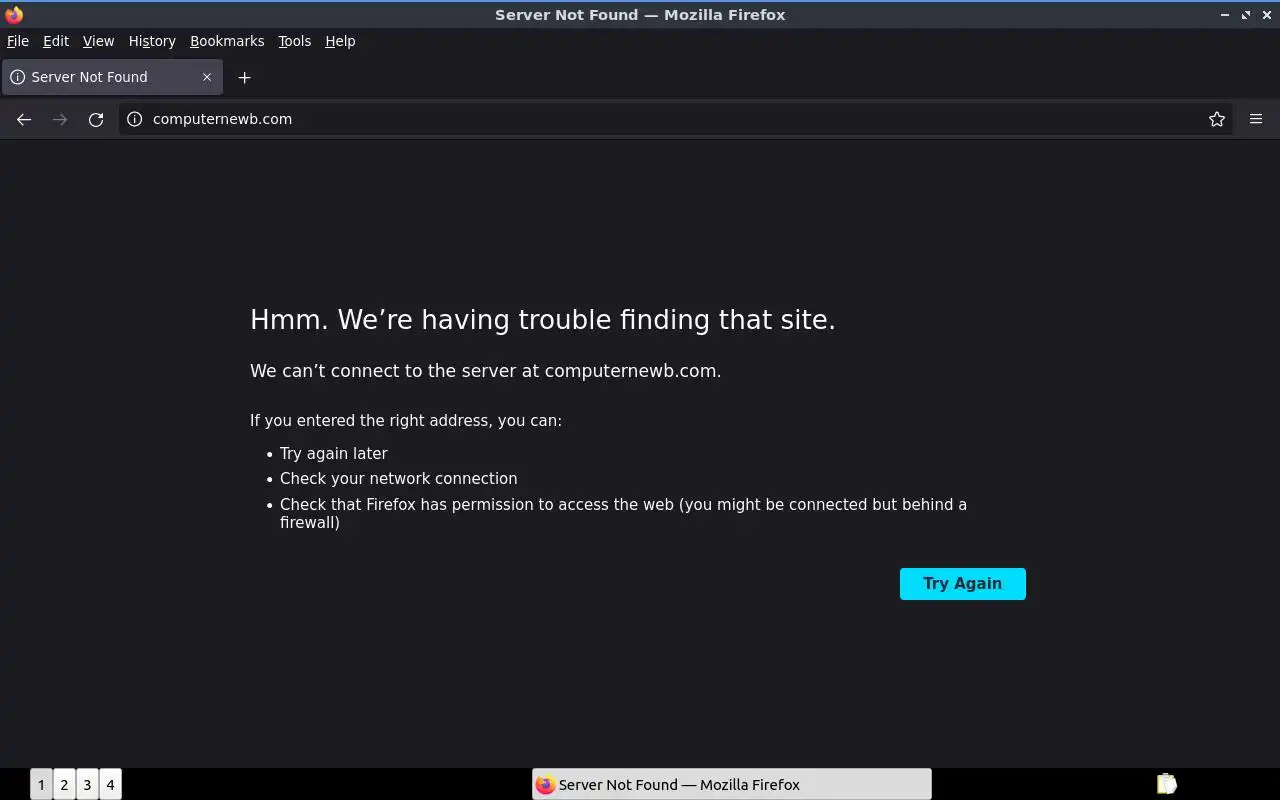Reload the current page
The height and width of the screenshot is (800, 1280).
click(x=96, y=119)
